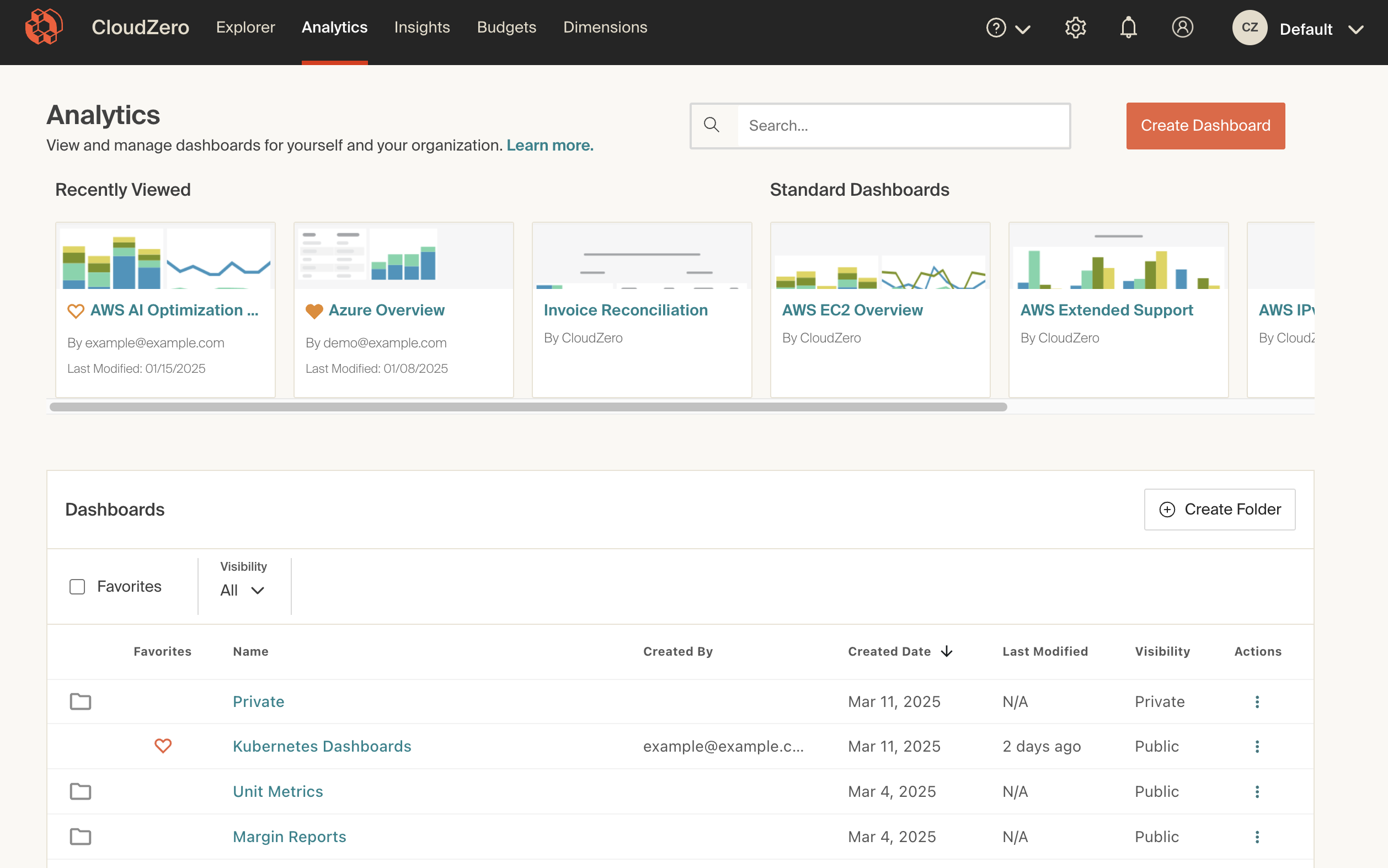The image size is (1388, 868).
Task: Click the Unit Metrics folder icon
Action: [81, 791]
